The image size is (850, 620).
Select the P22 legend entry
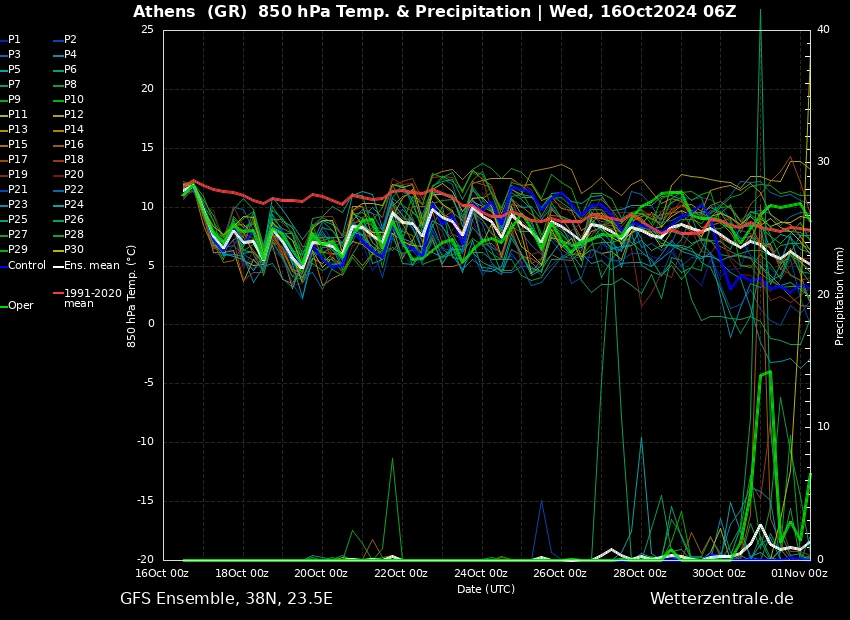(x=74, y=189)
